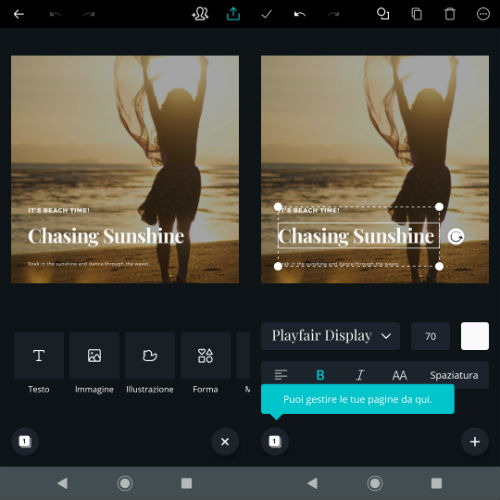The width and height of the screenshot is (500, 500).
Task: Change text alignment option
Action: [281, 375]
